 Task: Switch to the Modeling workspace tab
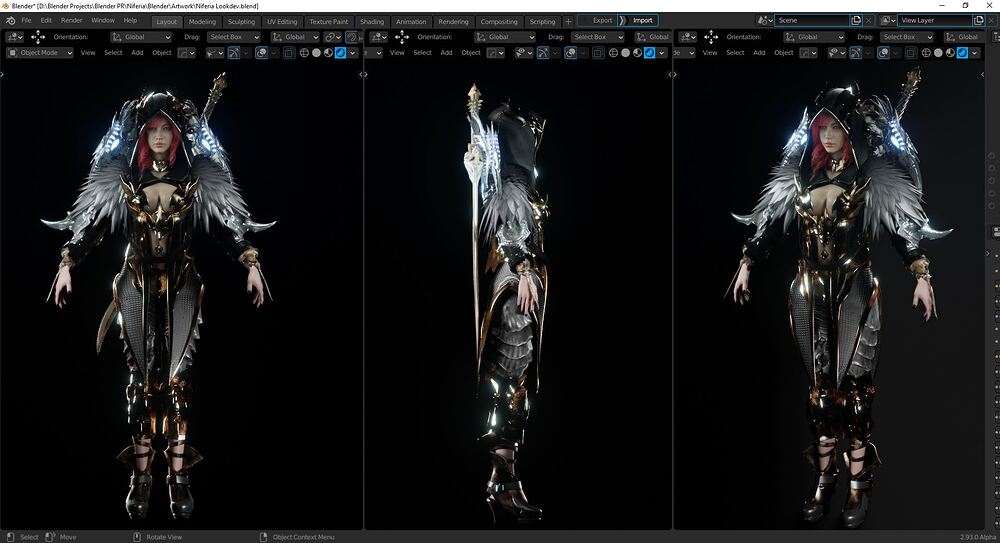pos(202,21)
